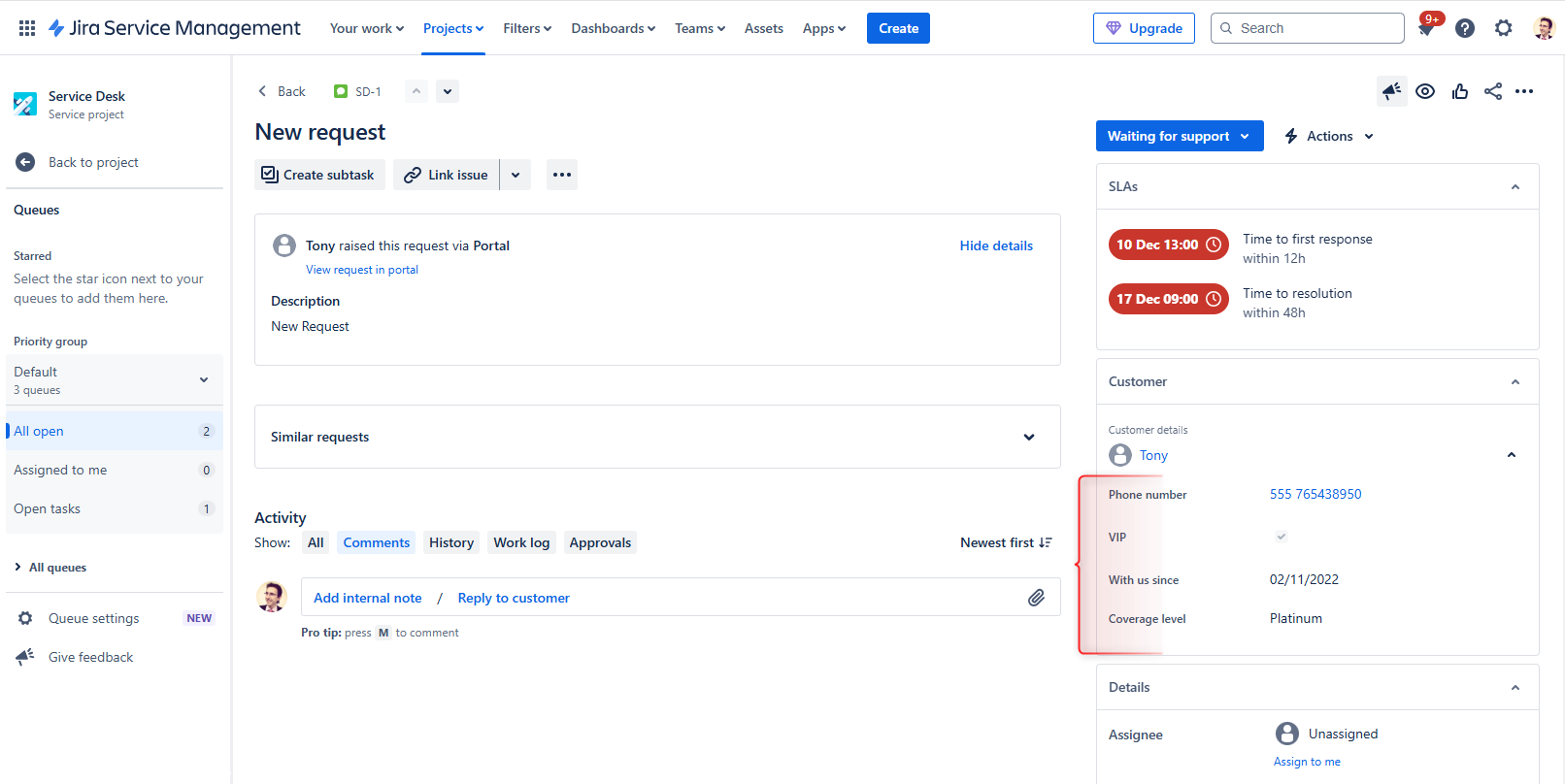Screen dimensions: 1565x784
Task: Select the Comments activity tab
Action: coord(377,542)
